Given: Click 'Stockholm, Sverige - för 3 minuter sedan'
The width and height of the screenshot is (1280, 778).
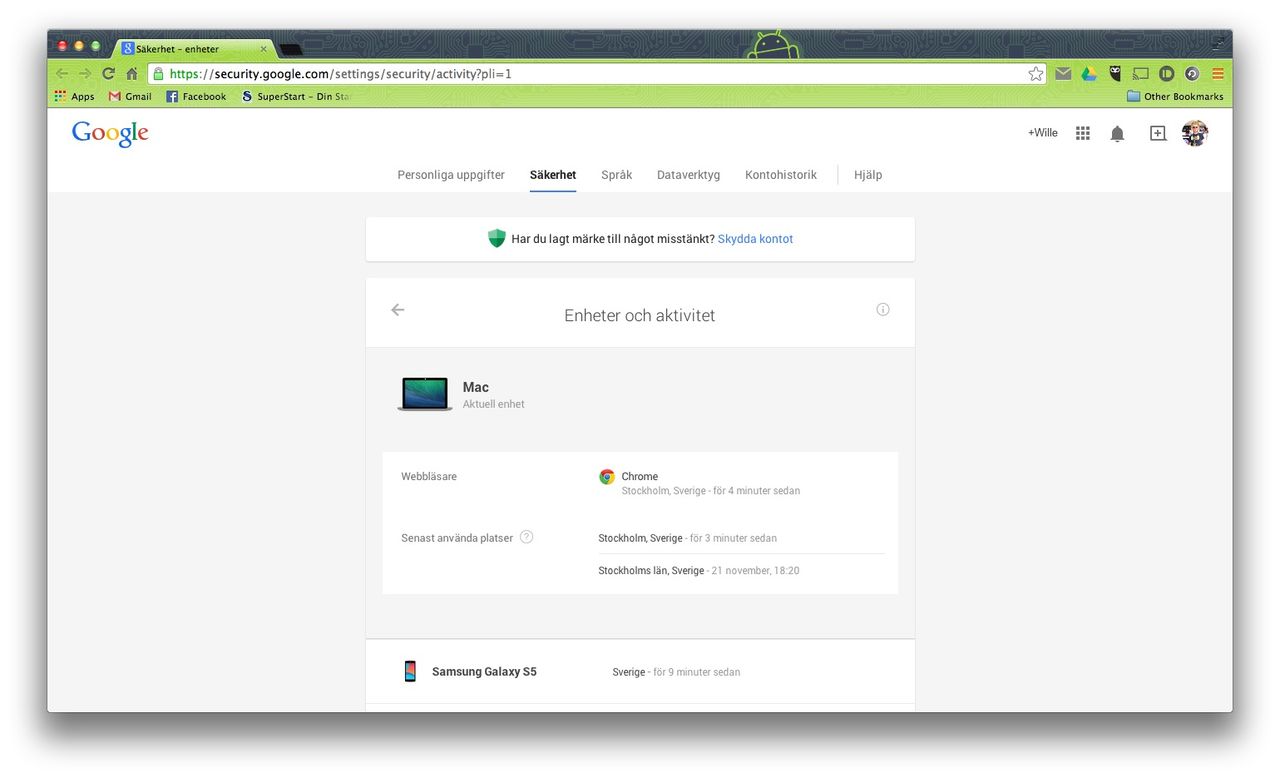Looking at the screenshot, I should (688, 538).
